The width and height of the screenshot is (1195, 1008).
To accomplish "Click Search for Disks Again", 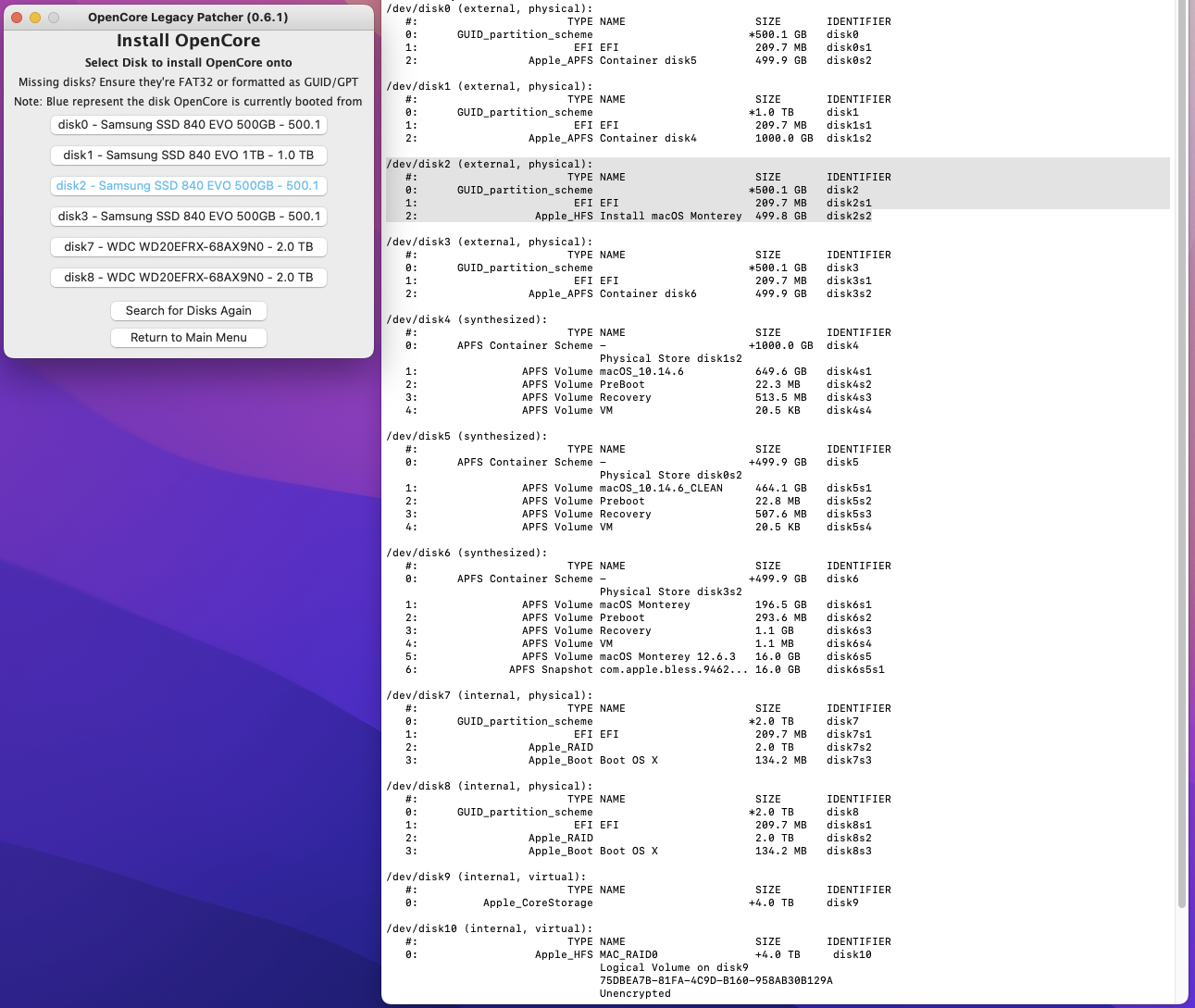I will 189,311.
